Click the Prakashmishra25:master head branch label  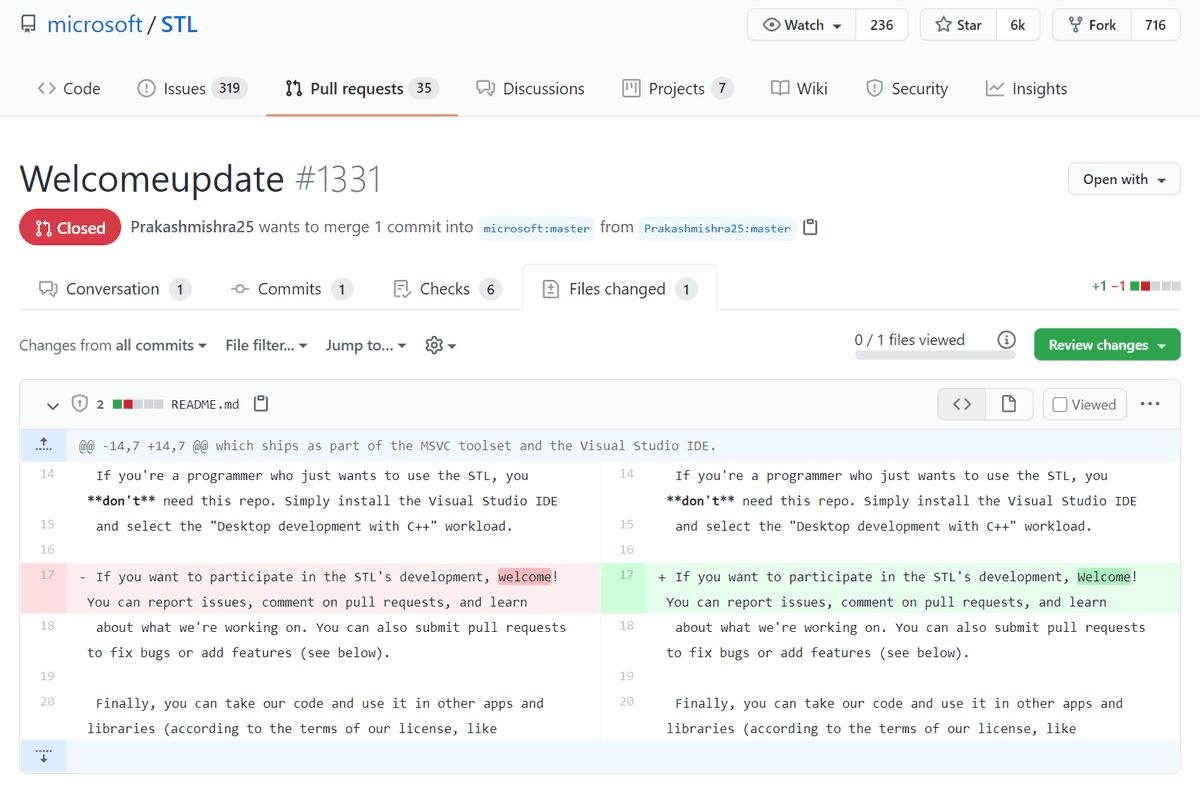717,228
